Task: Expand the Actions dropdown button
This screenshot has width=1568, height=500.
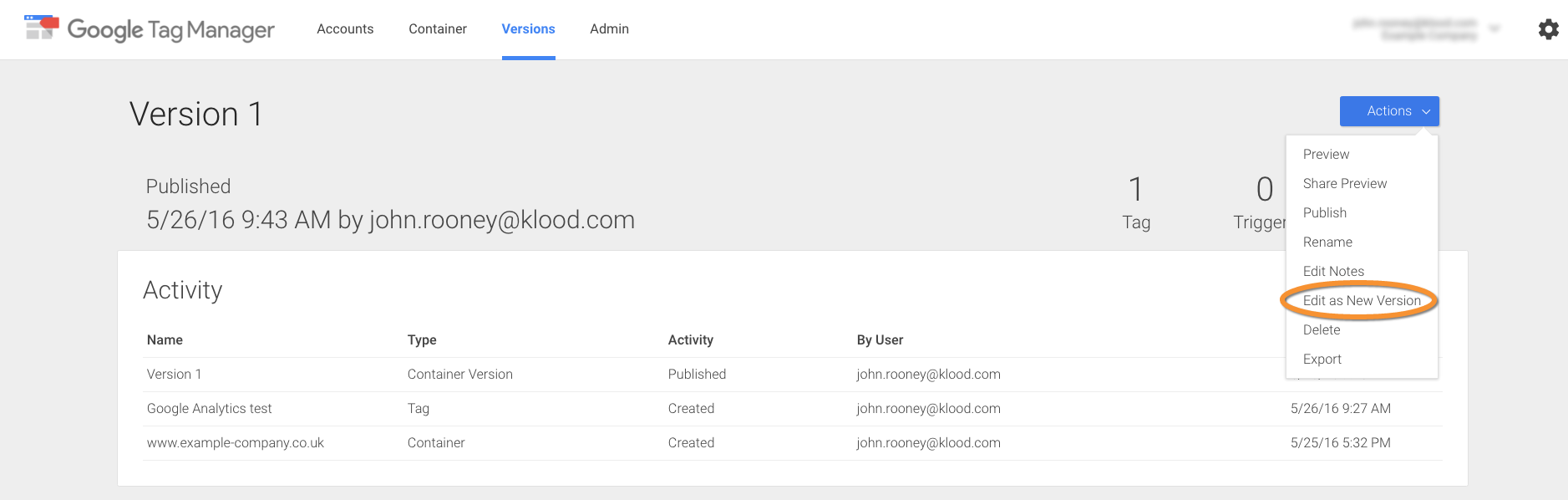Action: click(x=1388, y=111)
